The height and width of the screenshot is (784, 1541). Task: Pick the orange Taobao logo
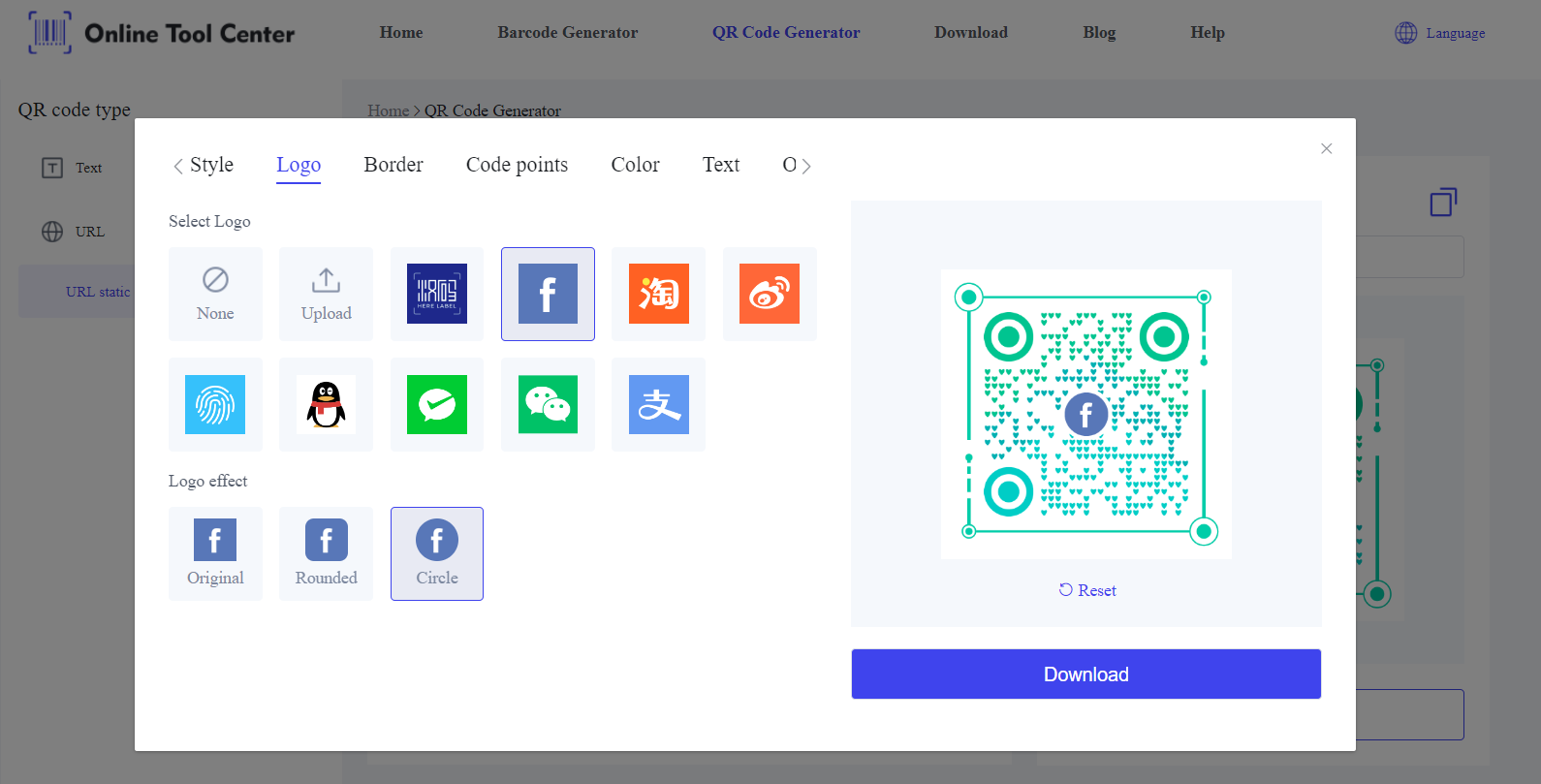tap(659, 294)
